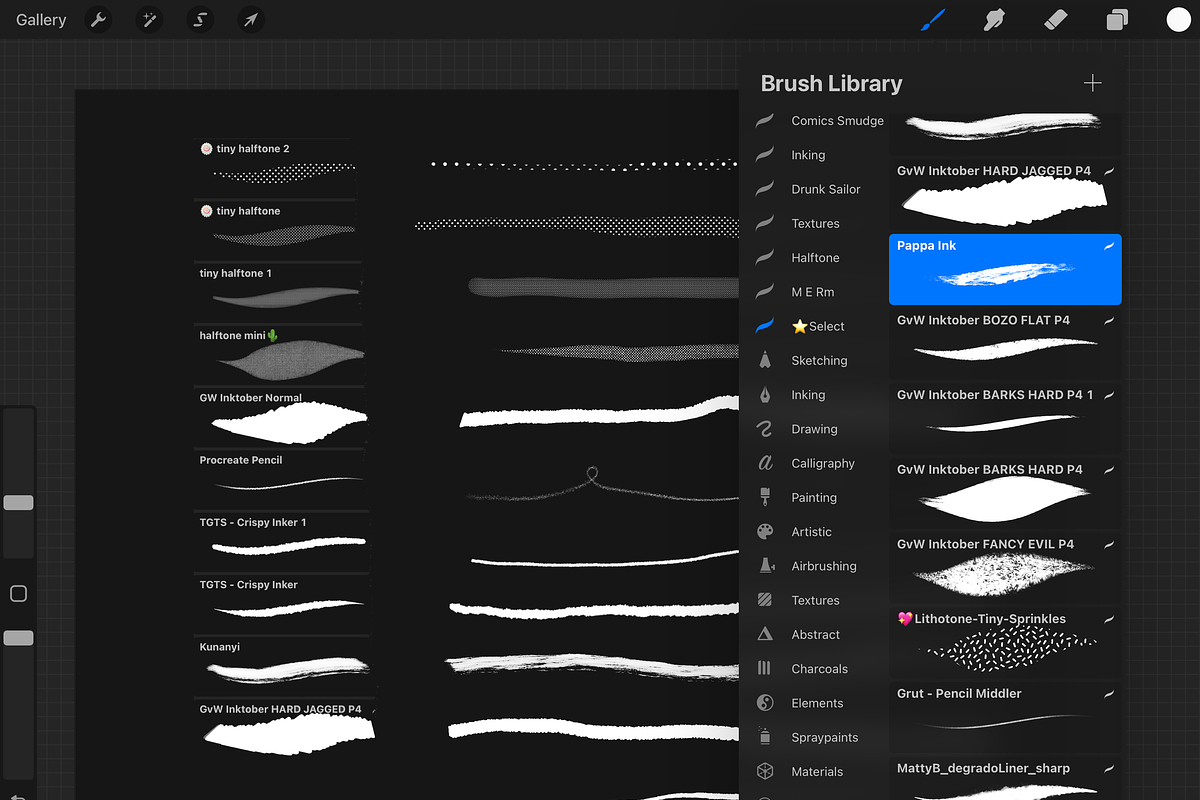Open the Actions wrench menu
The height and width of the screenshot is (800, 1200).
[98, 19]
